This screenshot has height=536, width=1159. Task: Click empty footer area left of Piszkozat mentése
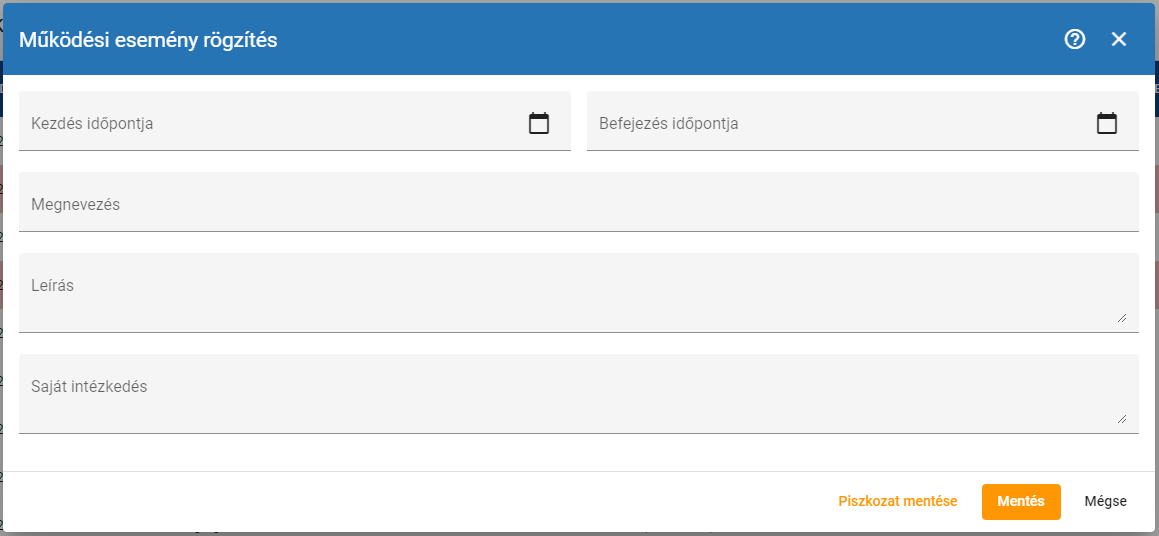pos(400,501)
